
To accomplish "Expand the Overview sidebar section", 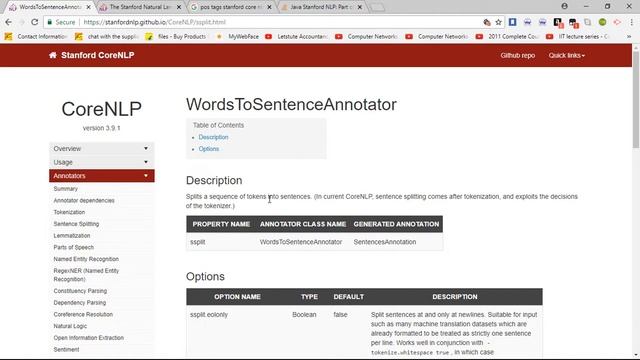I will pos(102,149).
